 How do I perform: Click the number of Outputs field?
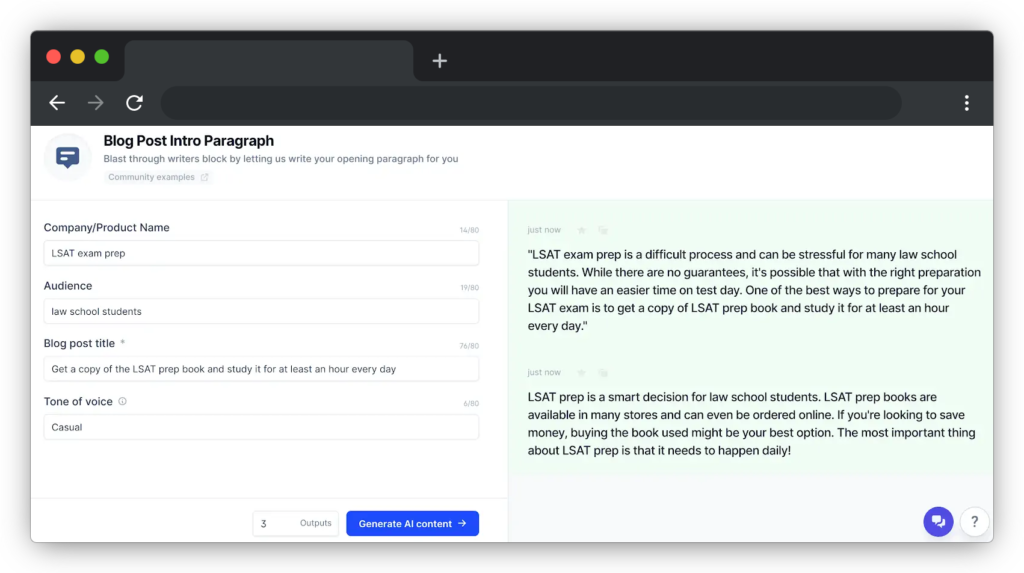click(x=295, y=523)
